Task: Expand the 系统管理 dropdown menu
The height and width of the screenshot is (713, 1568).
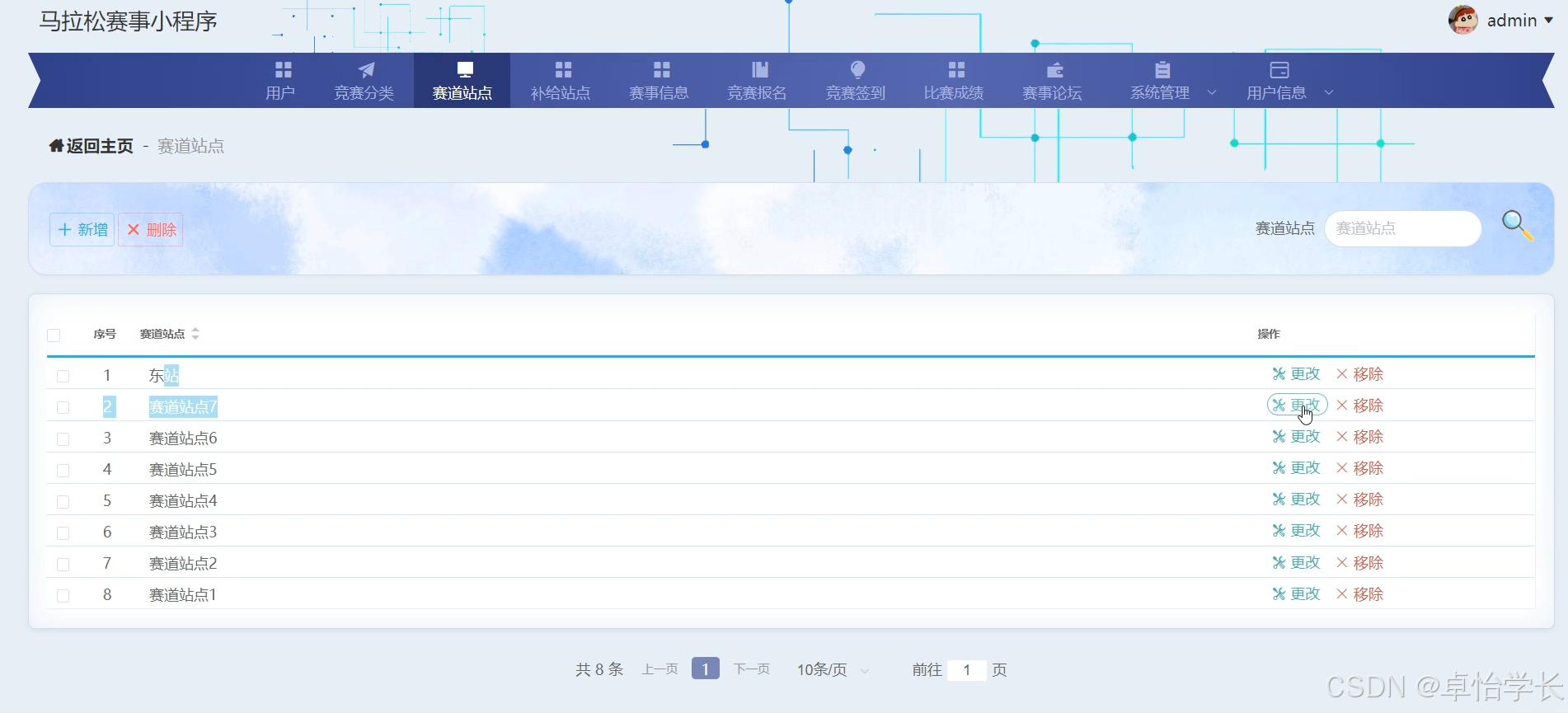Action: click(1212, 92)
